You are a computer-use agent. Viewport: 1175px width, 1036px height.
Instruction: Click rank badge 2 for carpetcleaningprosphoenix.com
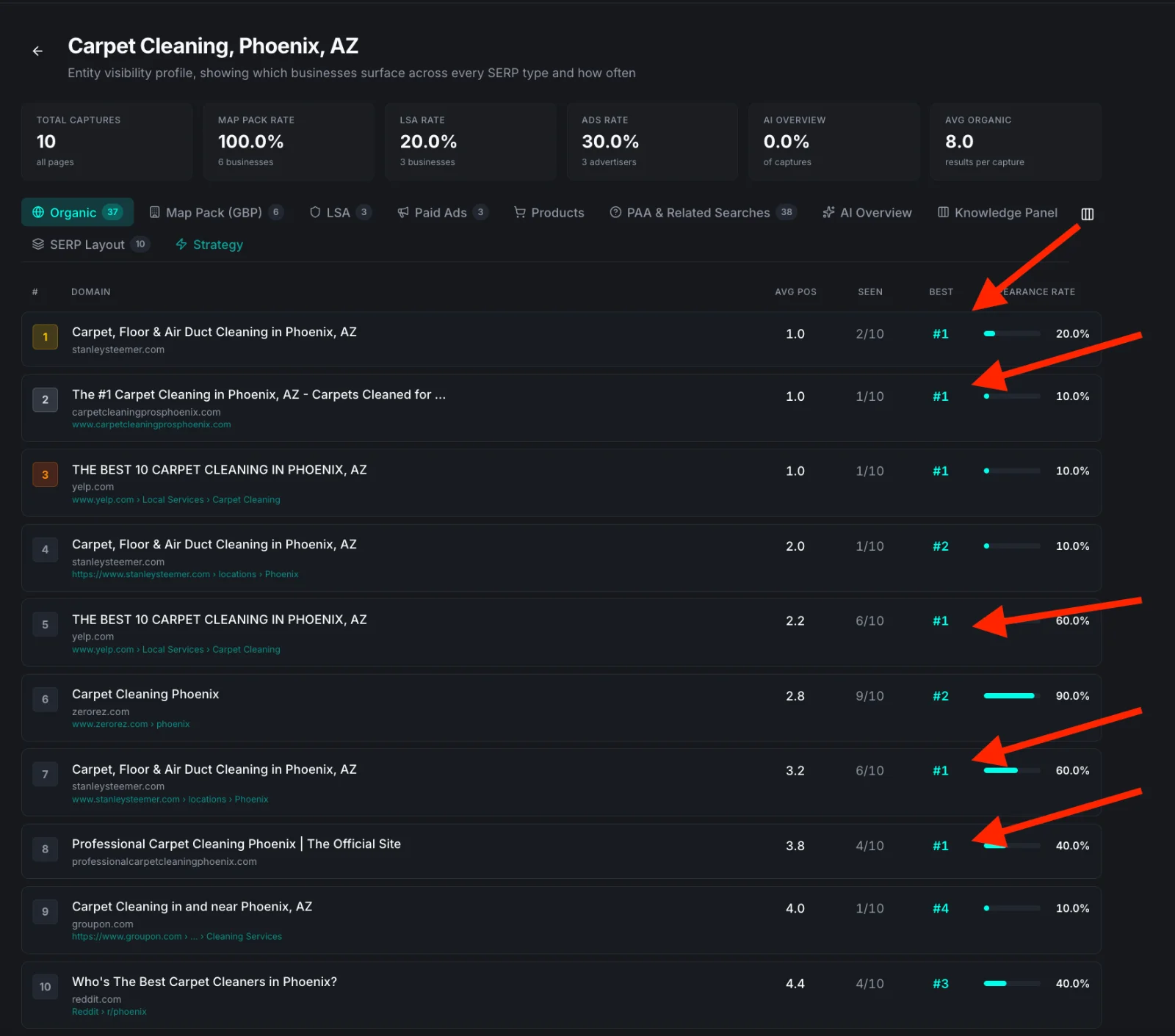(x=45, y=399)
